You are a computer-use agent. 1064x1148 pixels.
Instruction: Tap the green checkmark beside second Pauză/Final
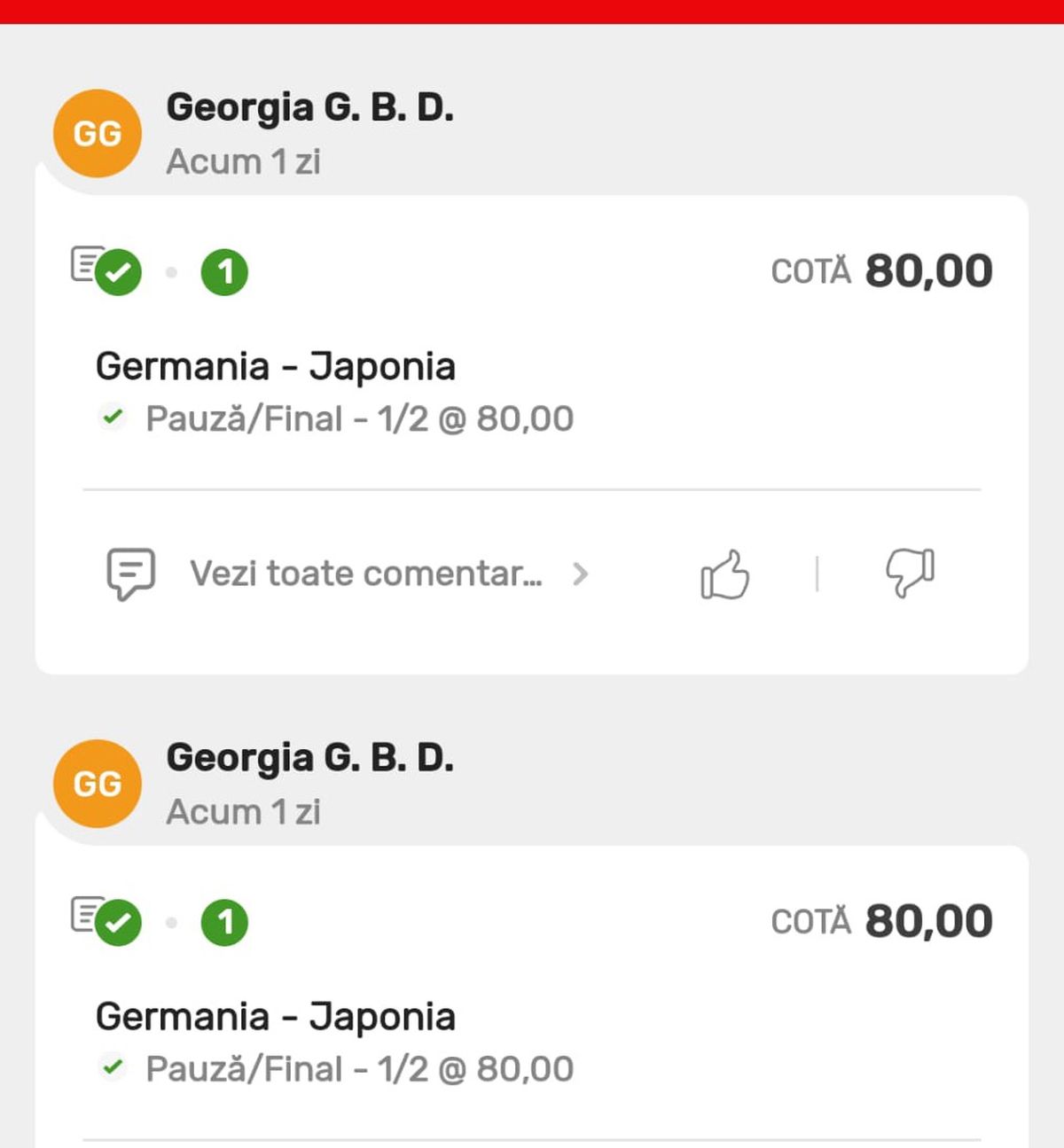click(x=113, y=1066)
